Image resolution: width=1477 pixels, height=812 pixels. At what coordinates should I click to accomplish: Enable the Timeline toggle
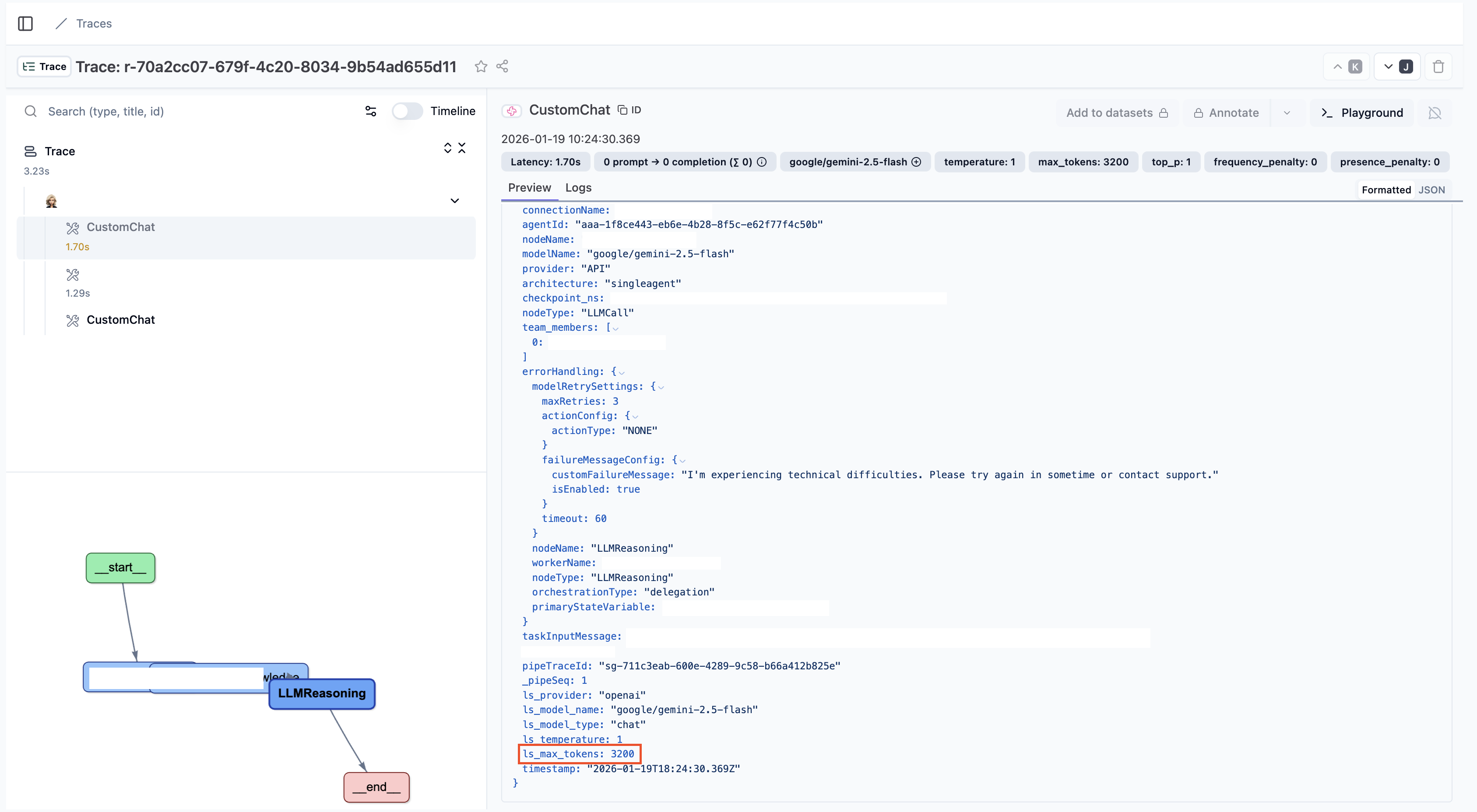click(408, 111)
